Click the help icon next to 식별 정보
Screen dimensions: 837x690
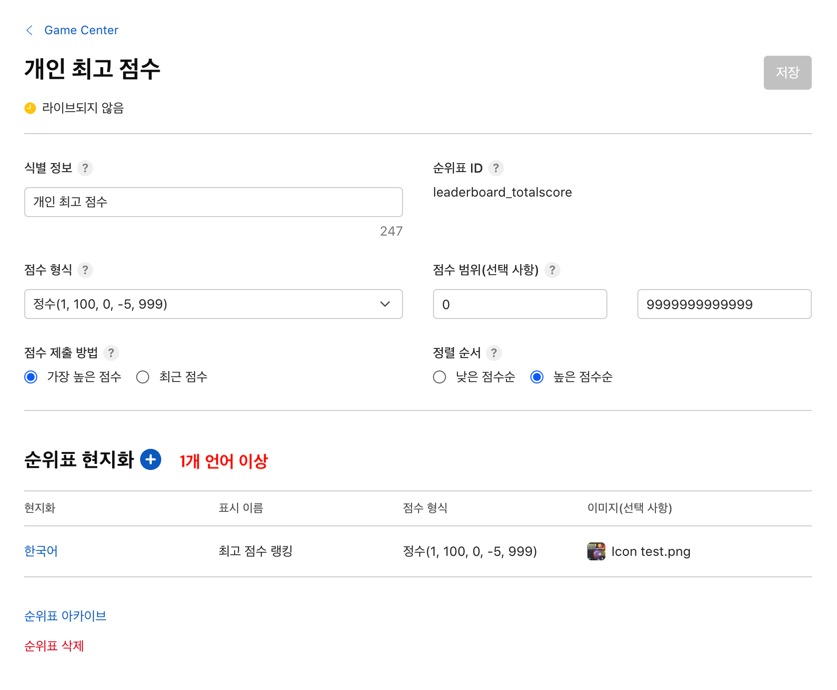(x=85, y=168)
